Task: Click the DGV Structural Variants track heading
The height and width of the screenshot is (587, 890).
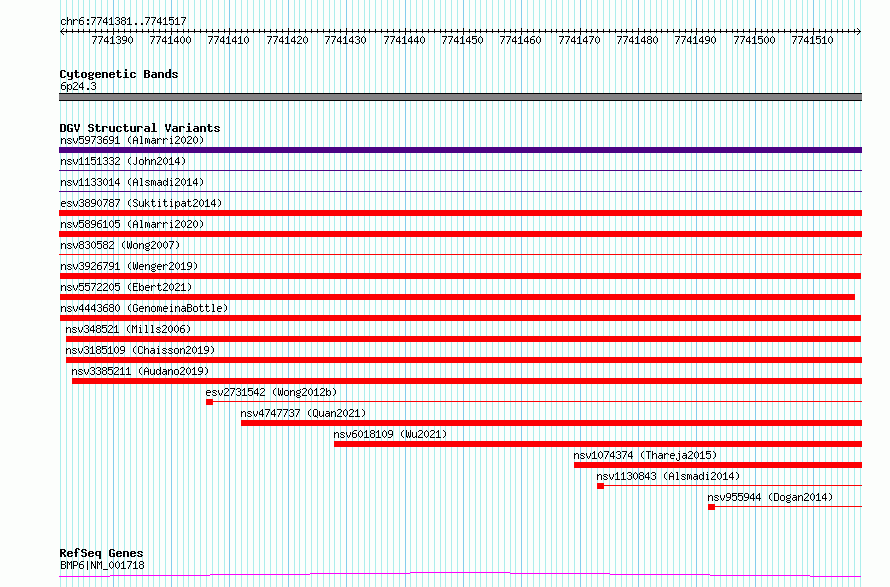Action: tap(140, 128)
